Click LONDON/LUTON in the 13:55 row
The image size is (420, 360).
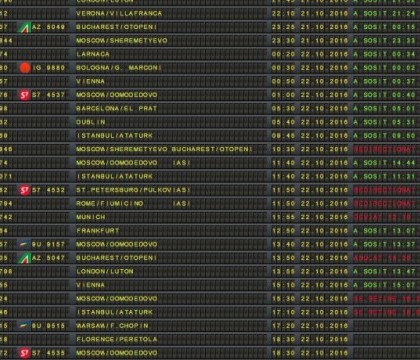[x=105, y=272]
